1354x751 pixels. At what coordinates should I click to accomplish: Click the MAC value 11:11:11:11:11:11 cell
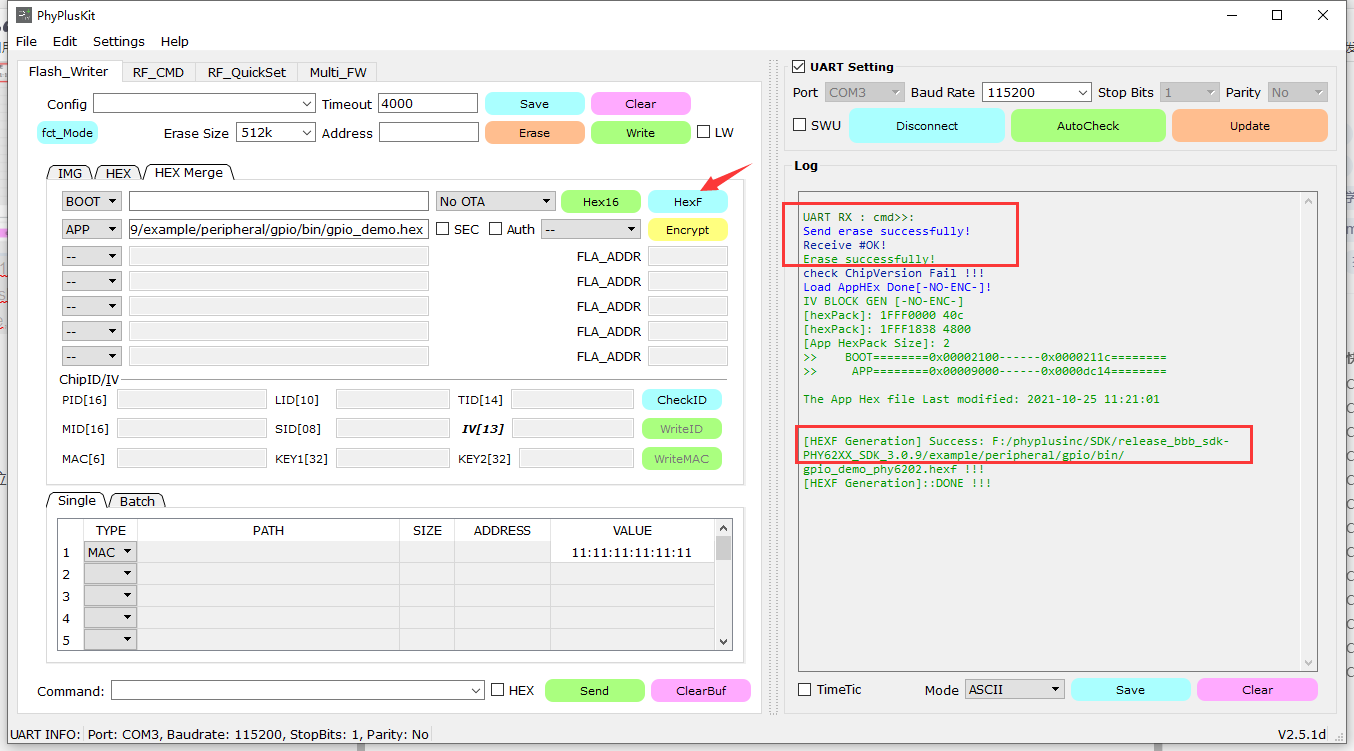tap(632, 552)
